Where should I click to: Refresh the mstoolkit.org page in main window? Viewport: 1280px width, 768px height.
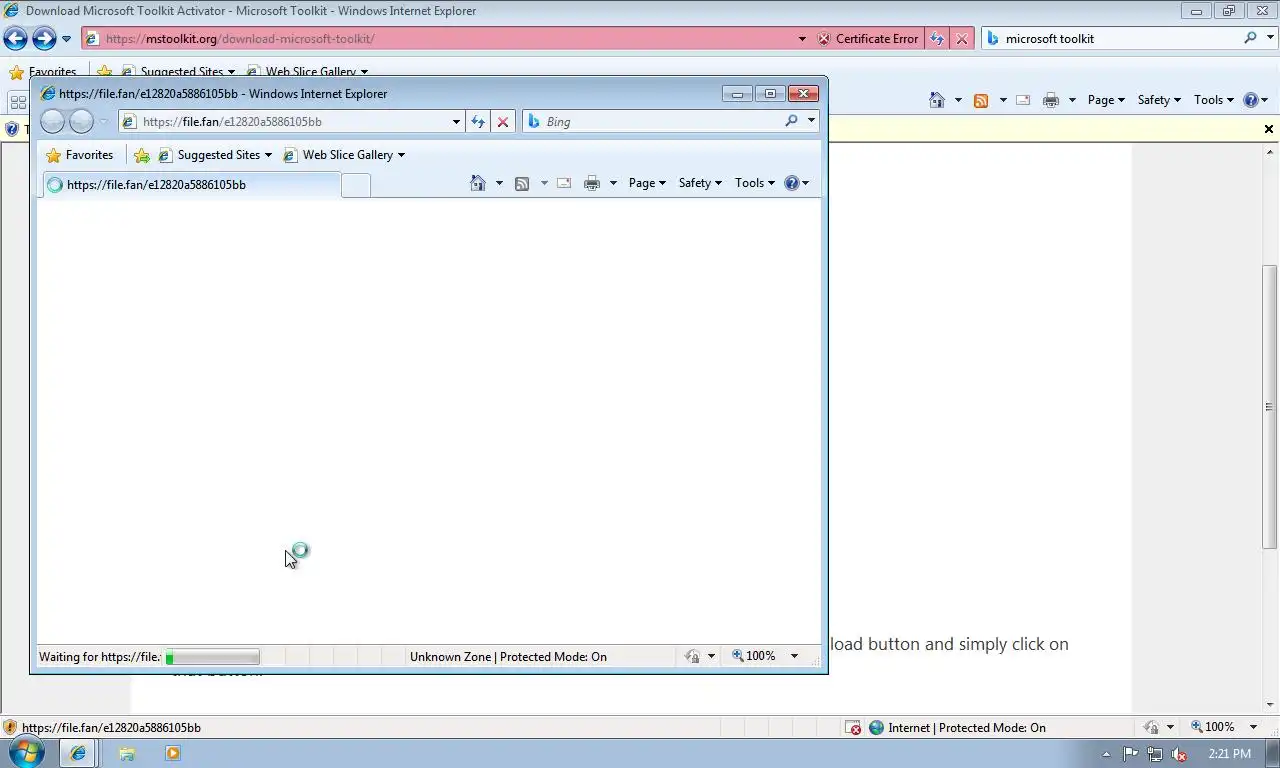(937, 39)
